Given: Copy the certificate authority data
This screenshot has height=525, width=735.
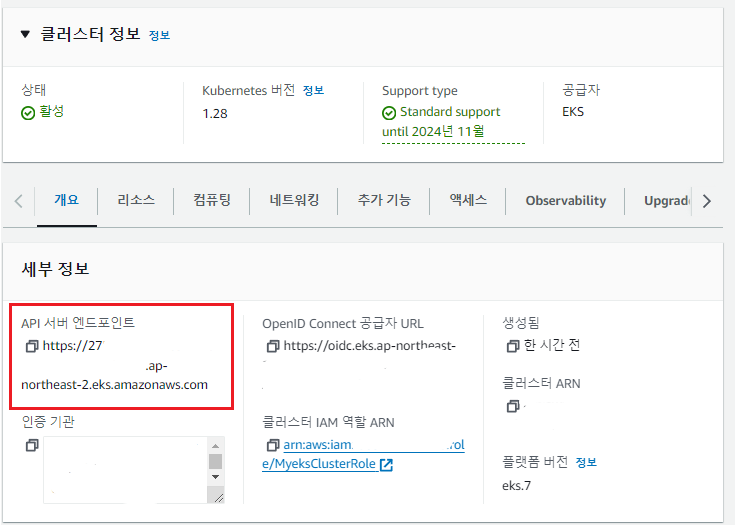Looking at the screenshot, I should [32, 445].
